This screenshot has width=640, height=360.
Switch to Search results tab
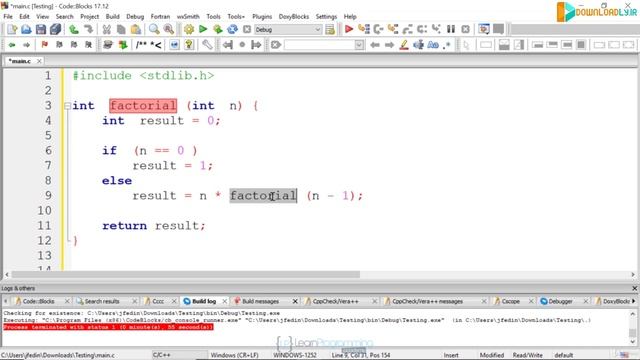(102, 301)
